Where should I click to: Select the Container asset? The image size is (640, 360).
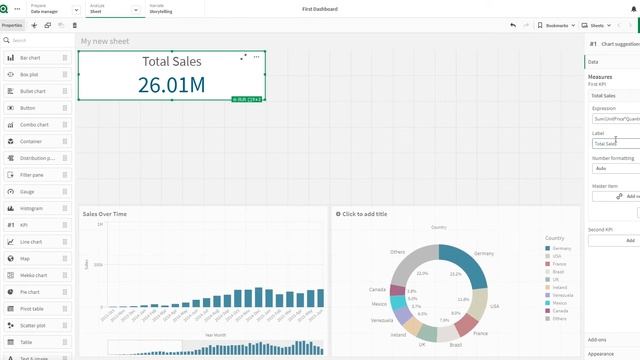37,142
